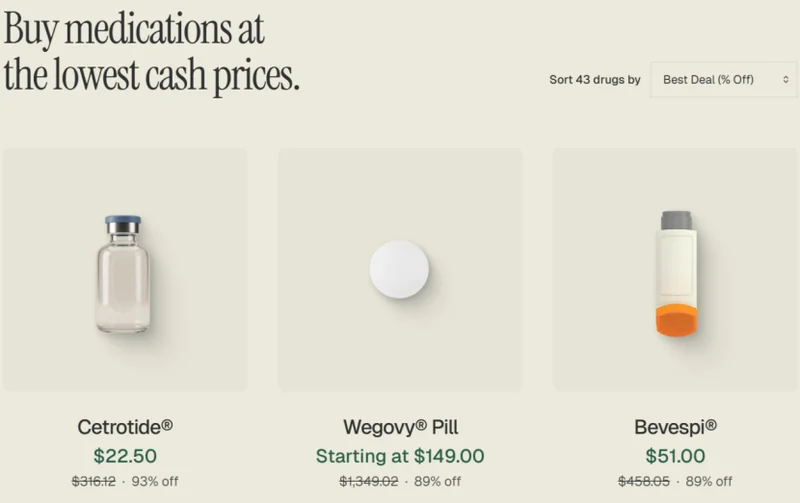The width and height of the screenshot is (800, 503).
Task: Click the Bevespi inhaler product image
Action: pos(675,271)
